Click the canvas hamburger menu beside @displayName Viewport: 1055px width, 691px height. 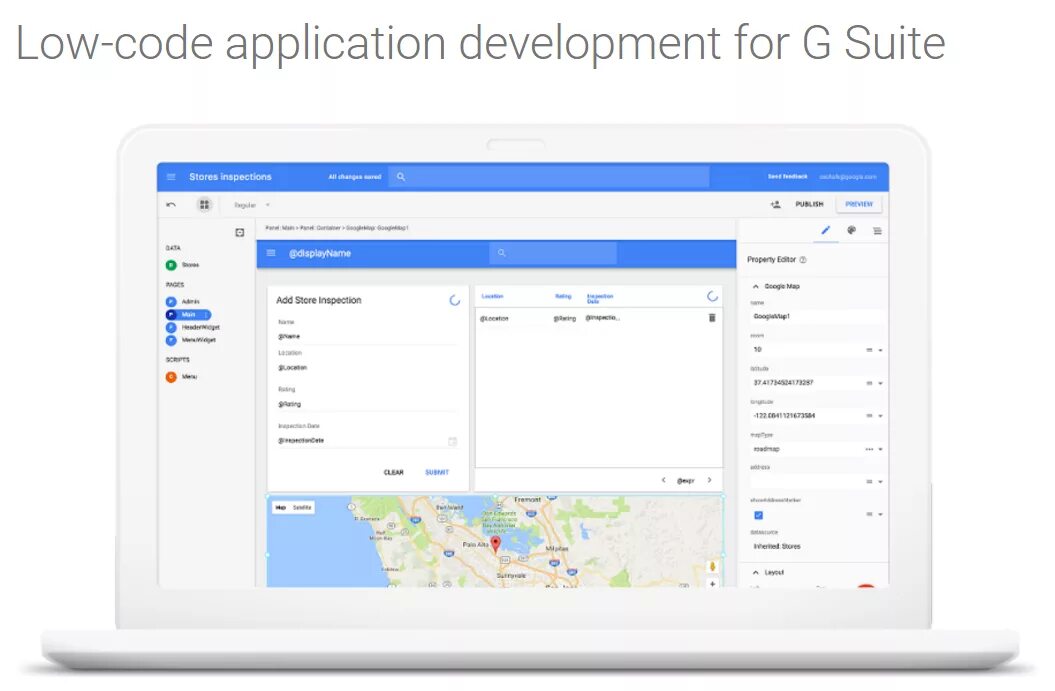pyautogui.click(x=271, y=253)
